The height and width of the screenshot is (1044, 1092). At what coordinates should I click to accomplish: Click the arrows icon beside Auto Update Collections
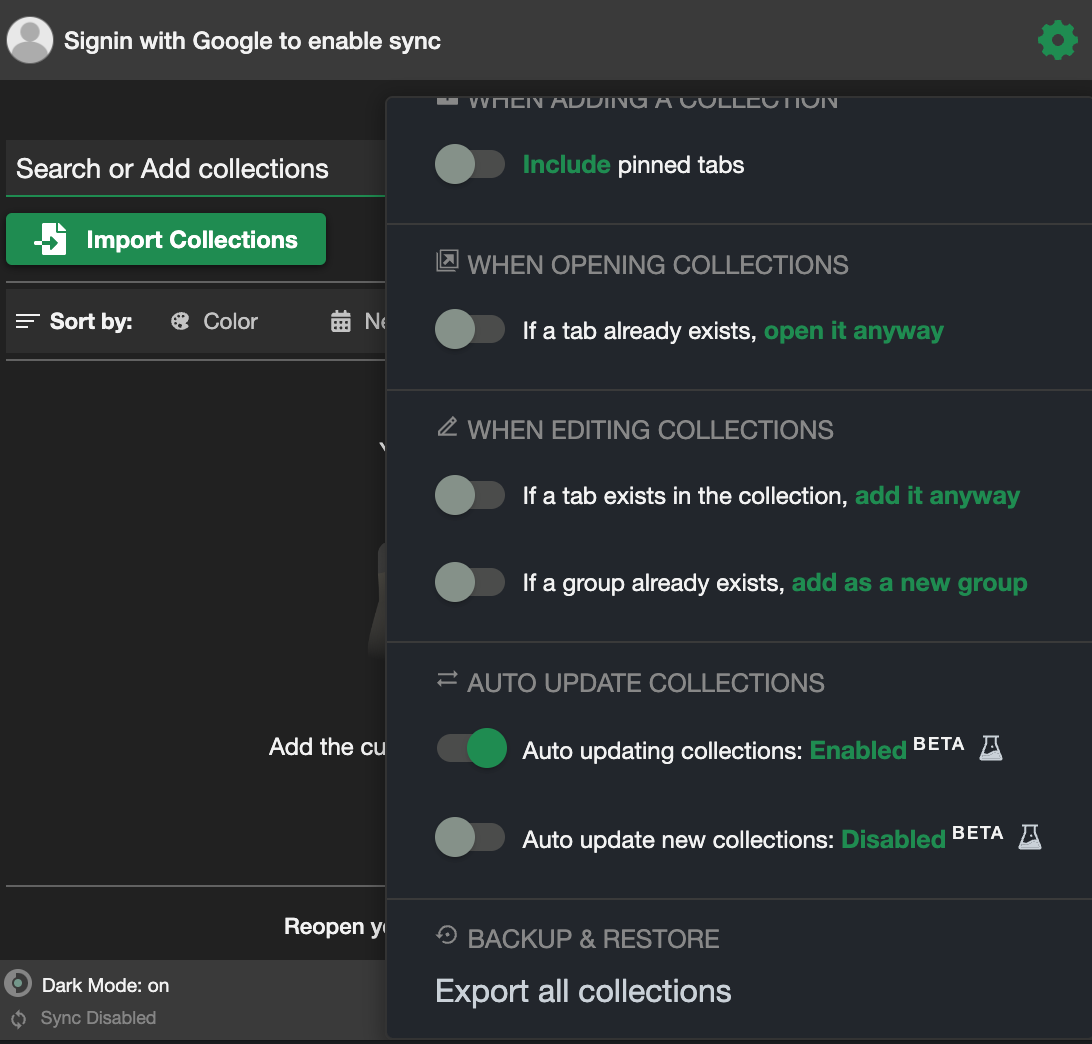point(447,679)
